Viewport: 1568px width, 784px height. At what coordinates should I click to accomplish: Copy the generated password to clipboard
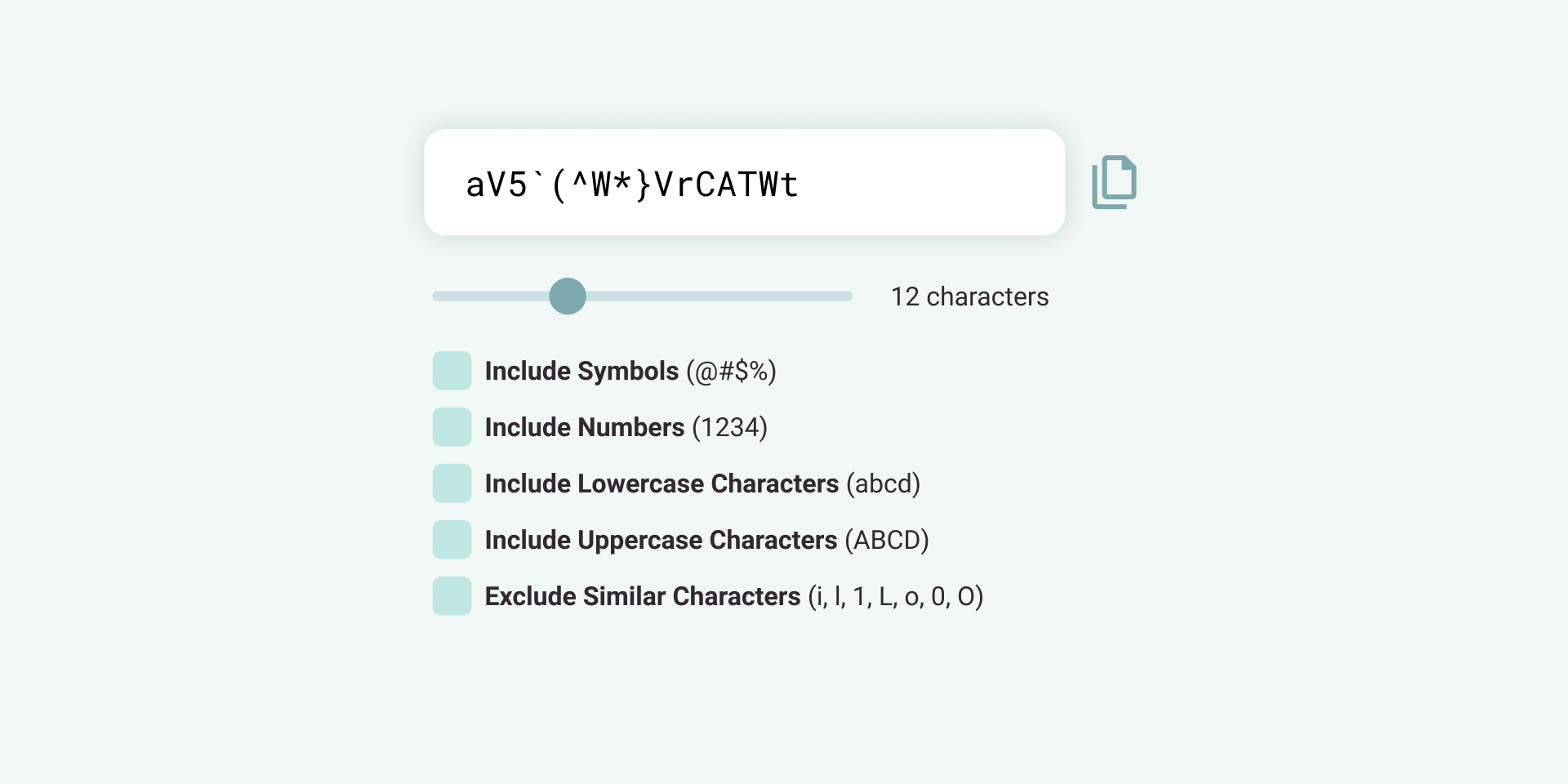click(1114, 182)
